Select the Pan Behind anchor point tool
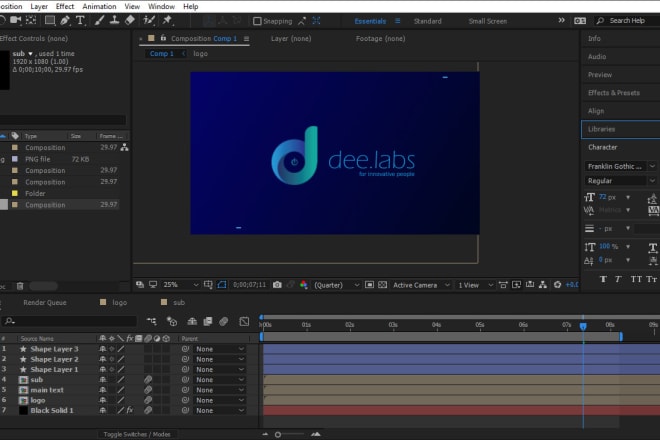 [31, 20]
